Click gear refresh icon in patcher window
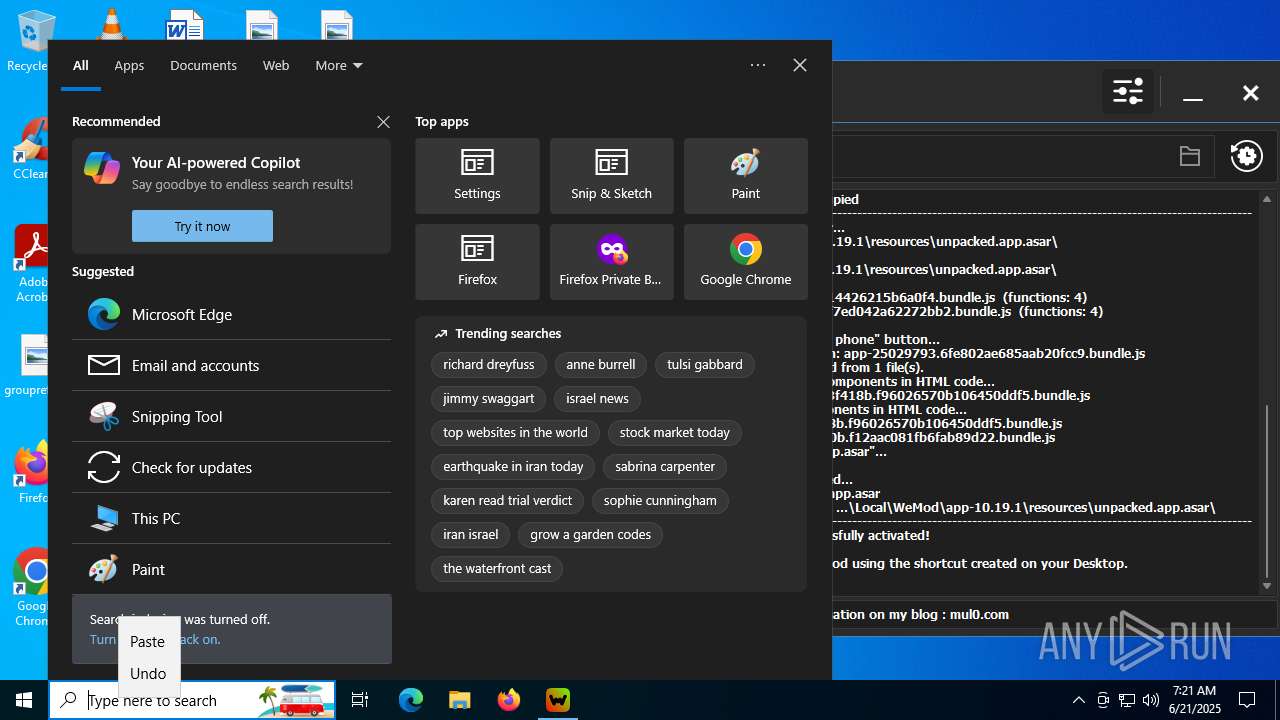The image size is (1280, 720). tap(1246, 156)
